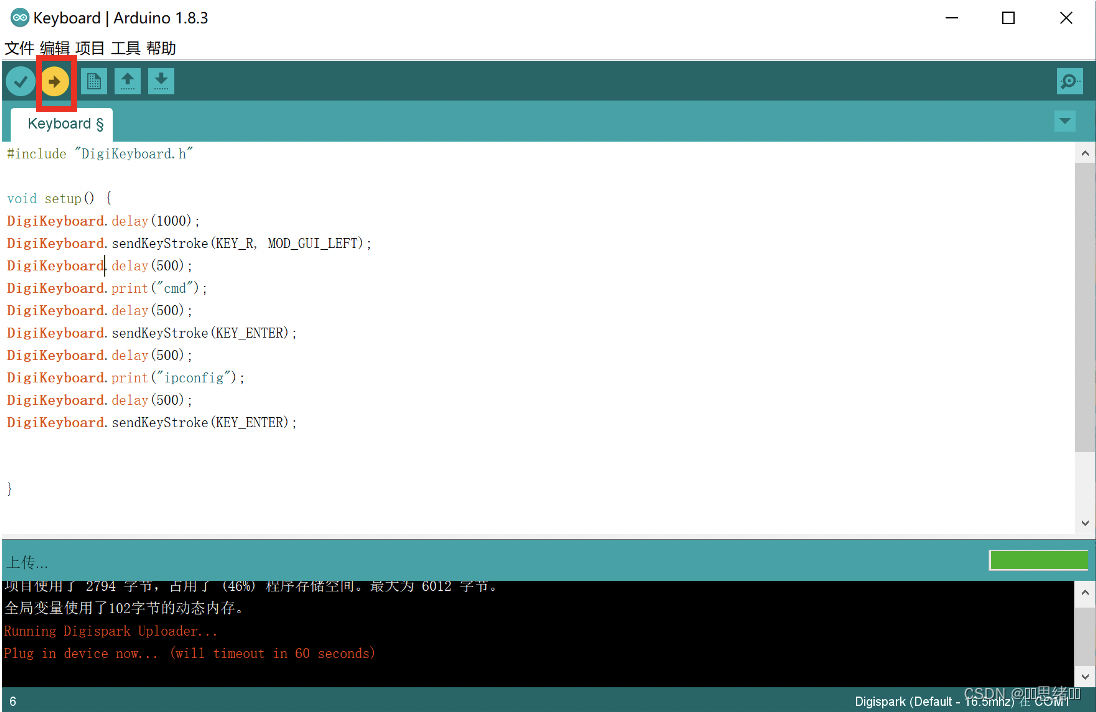Click the Arduino logo in title bar
The width and height of the screenshot is (1096, 712).
tap(20, 17)
